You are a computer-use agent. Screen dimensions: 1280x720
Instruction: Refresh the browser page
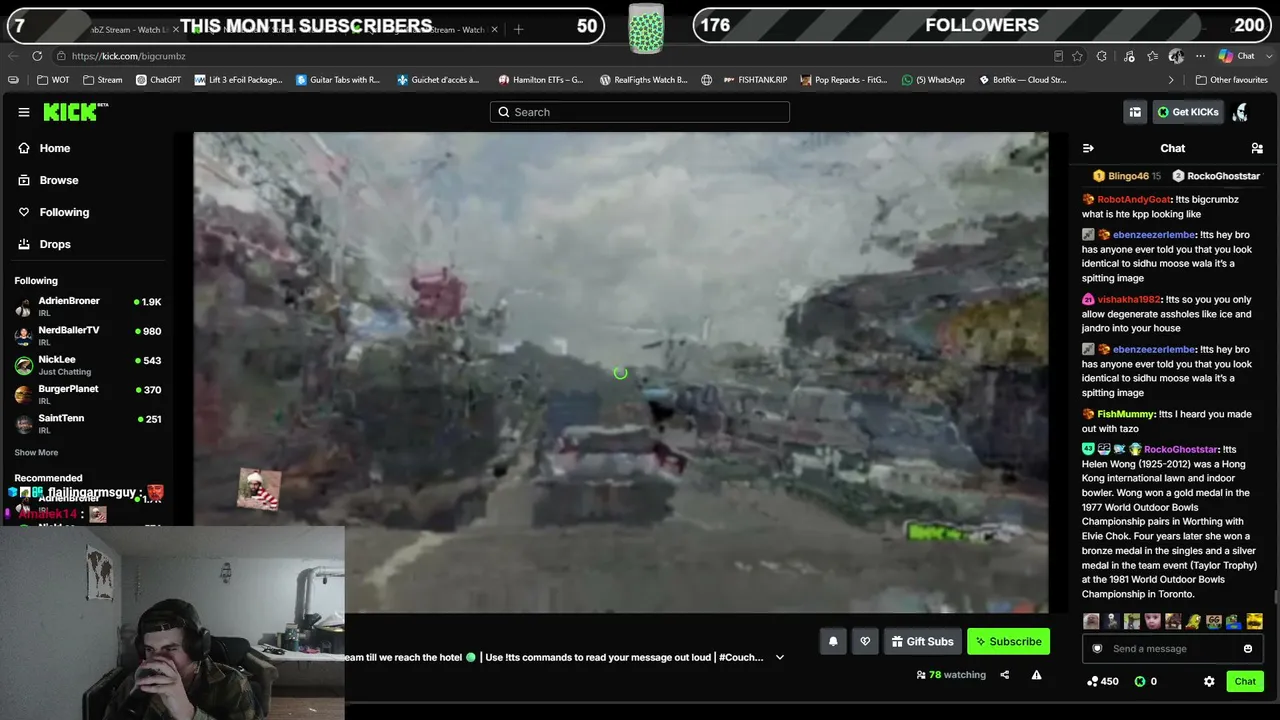(x=37, y=56)
